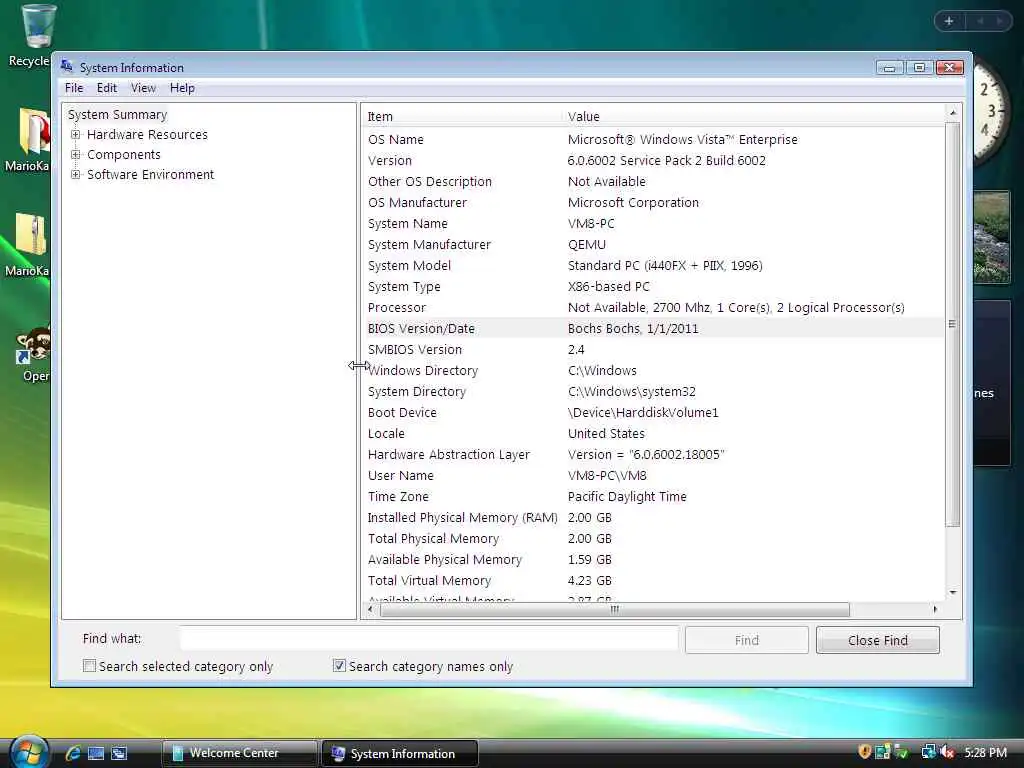1024x768 pixels.
Task: Expand the Hardware Resources node
Action: (76, 135)
